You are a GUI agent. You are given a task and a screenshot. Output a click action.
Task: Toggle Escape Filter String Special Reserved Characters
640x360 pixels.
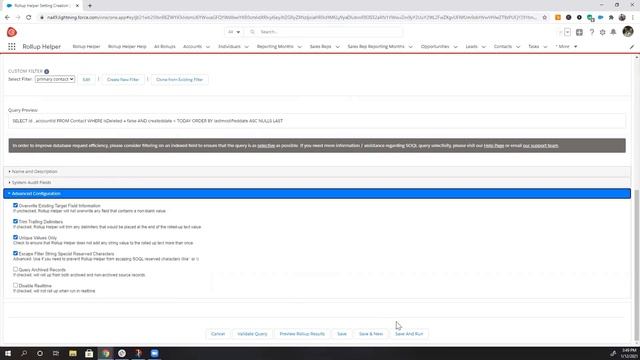(x=16, y=253)
